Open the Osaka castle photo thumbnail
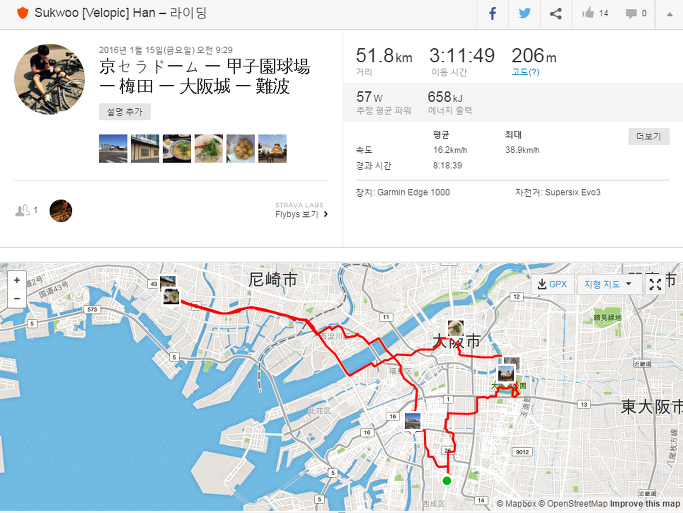This screenshot has height=513, width=683. [272, 148]
